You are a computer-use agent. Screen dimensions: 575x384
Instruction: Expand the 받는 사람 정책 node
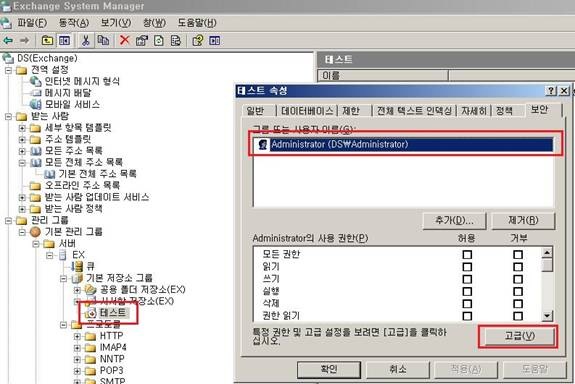tap(22, 209)
